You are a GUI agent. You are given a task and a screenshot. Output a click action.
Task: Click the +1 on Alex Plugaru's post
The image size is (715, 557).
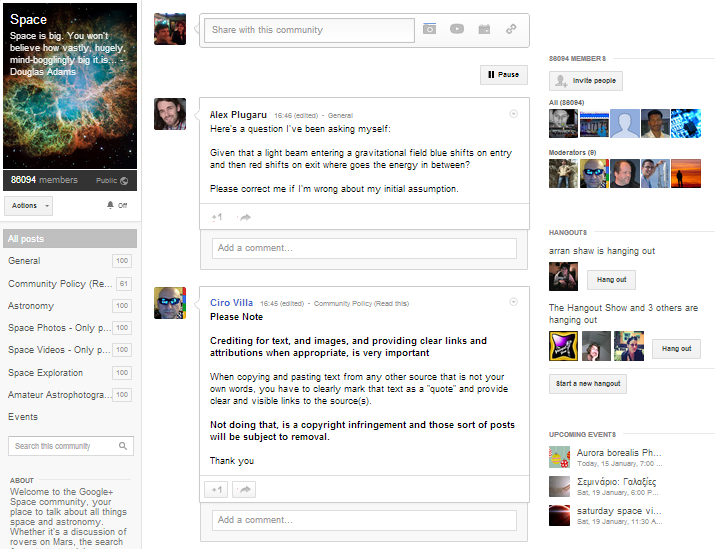point(217,217)
